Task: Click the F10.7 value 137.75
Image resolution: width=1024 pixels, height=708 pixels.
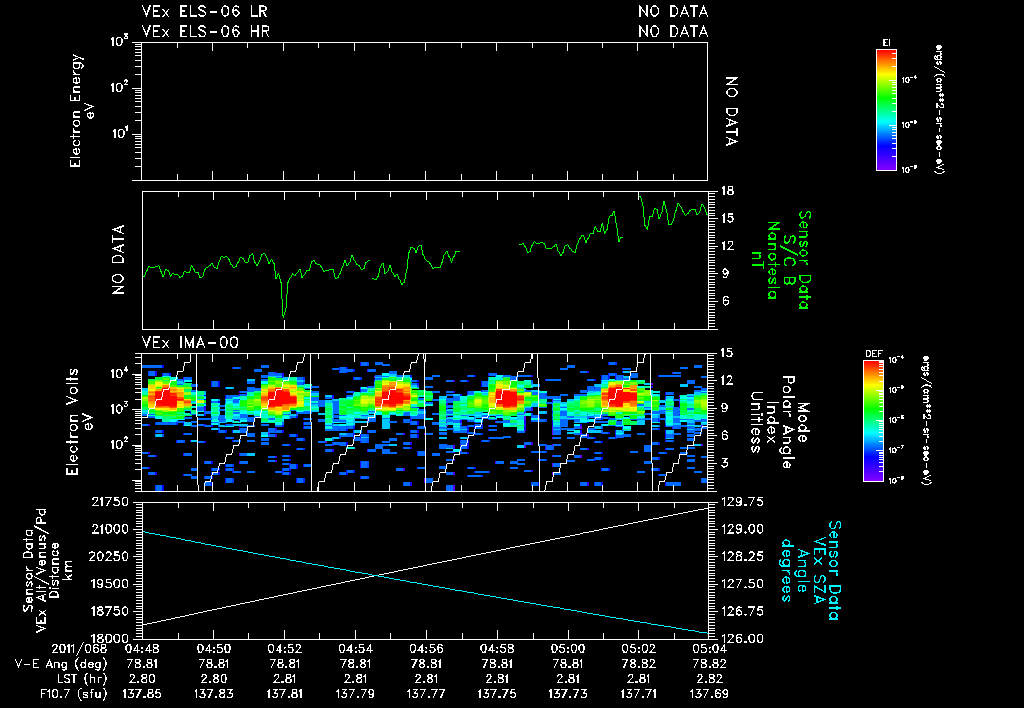Action: point(498,694)
